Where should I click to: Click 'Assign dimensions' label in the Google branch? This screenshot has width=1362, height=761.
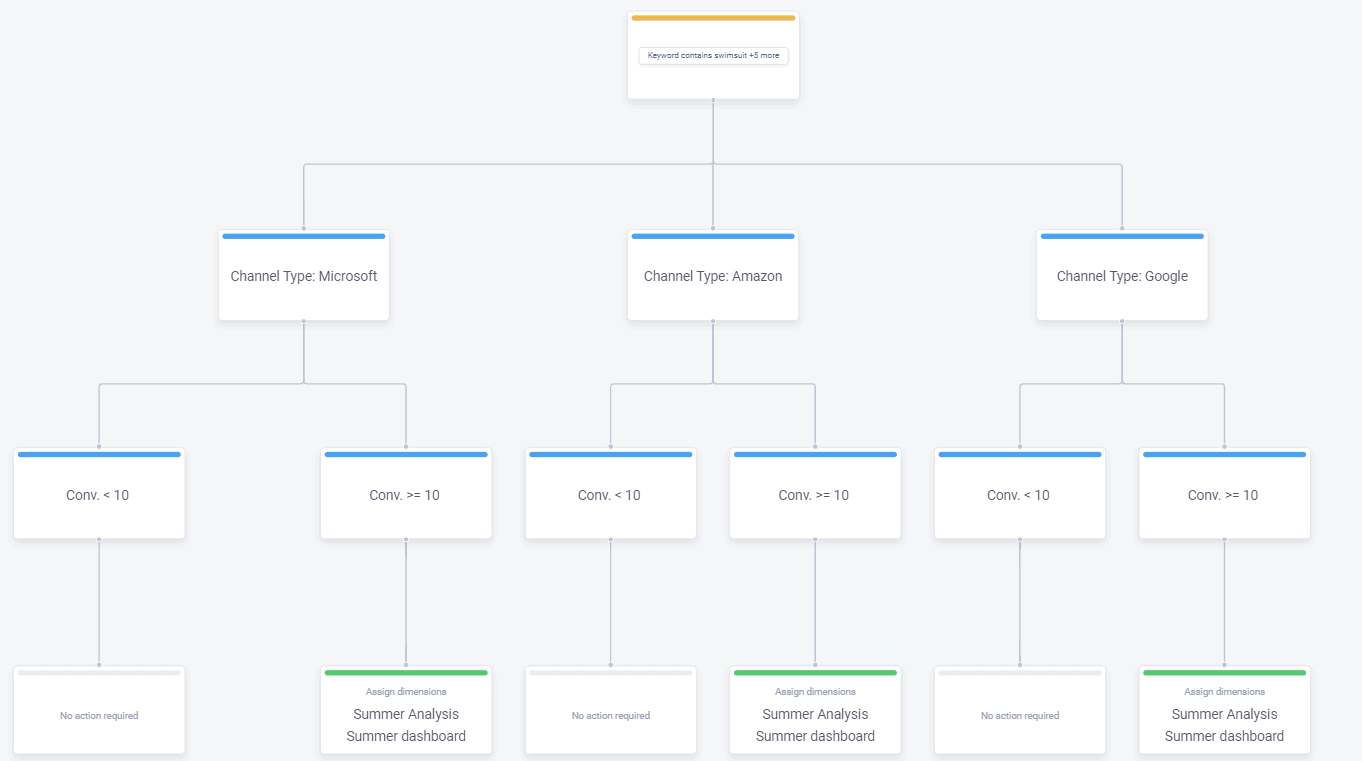click(1224, 692)
